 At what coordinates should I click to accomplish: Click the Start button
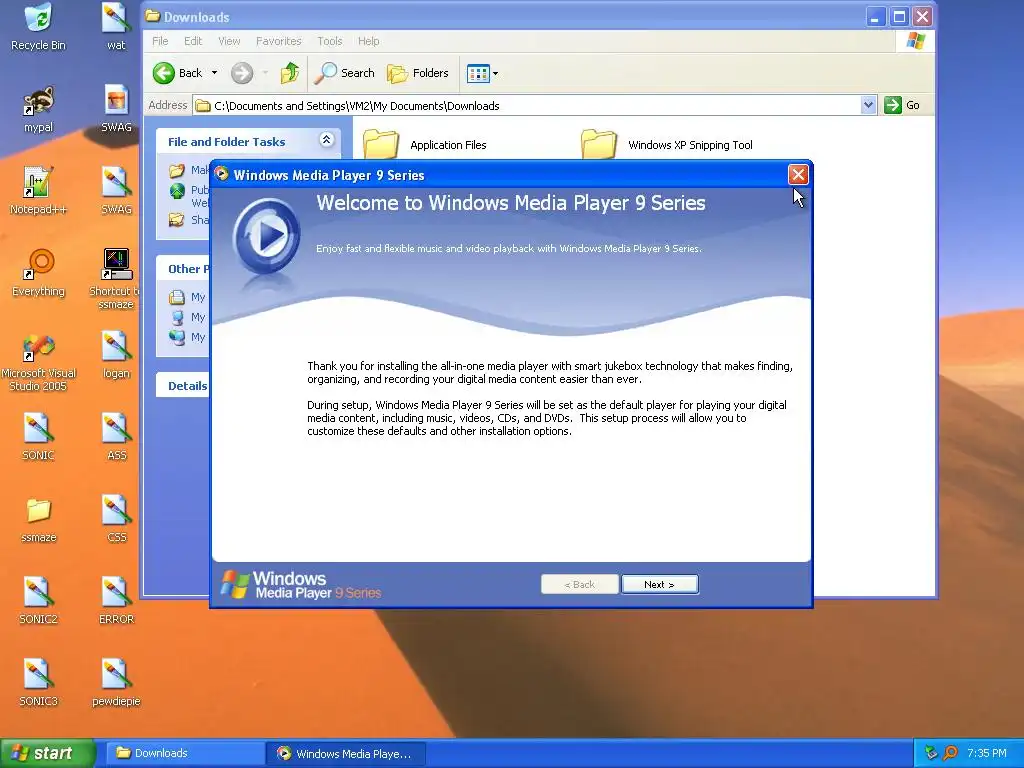click(47, 753)
